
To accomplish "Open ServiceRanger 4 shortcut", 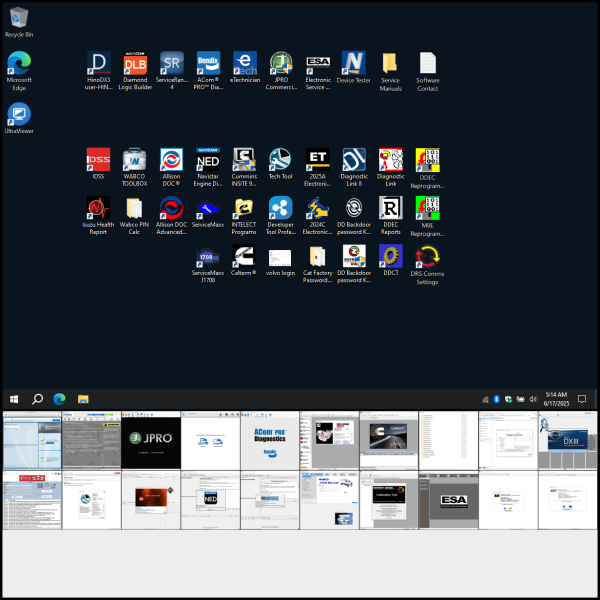I will coord(172,71).
